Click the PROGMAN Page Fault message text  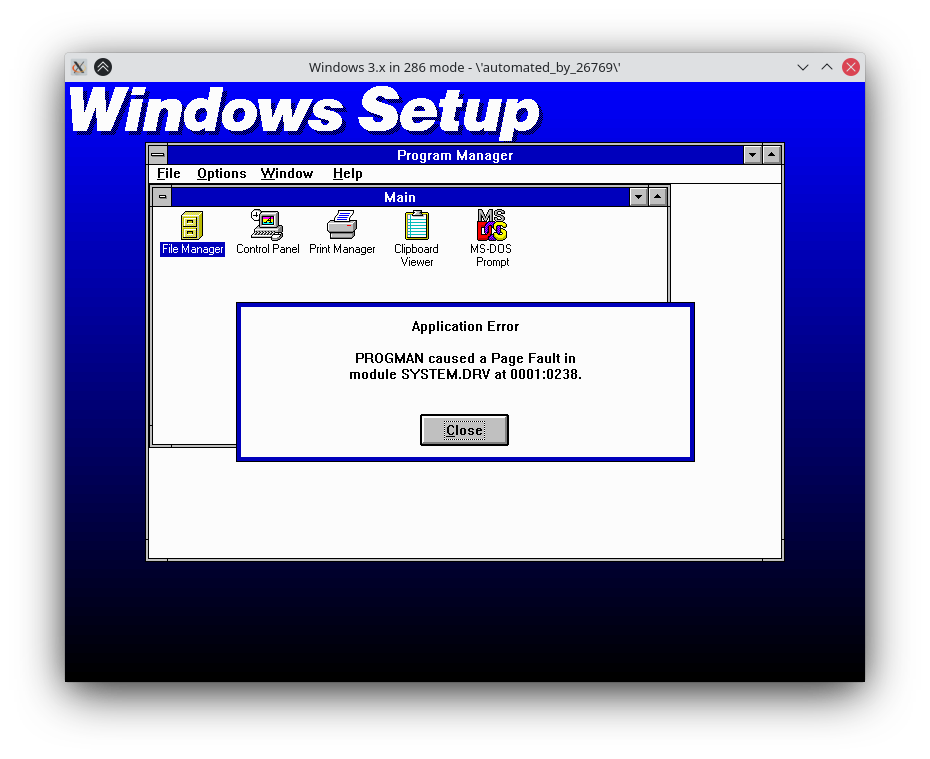coord(465,366)
